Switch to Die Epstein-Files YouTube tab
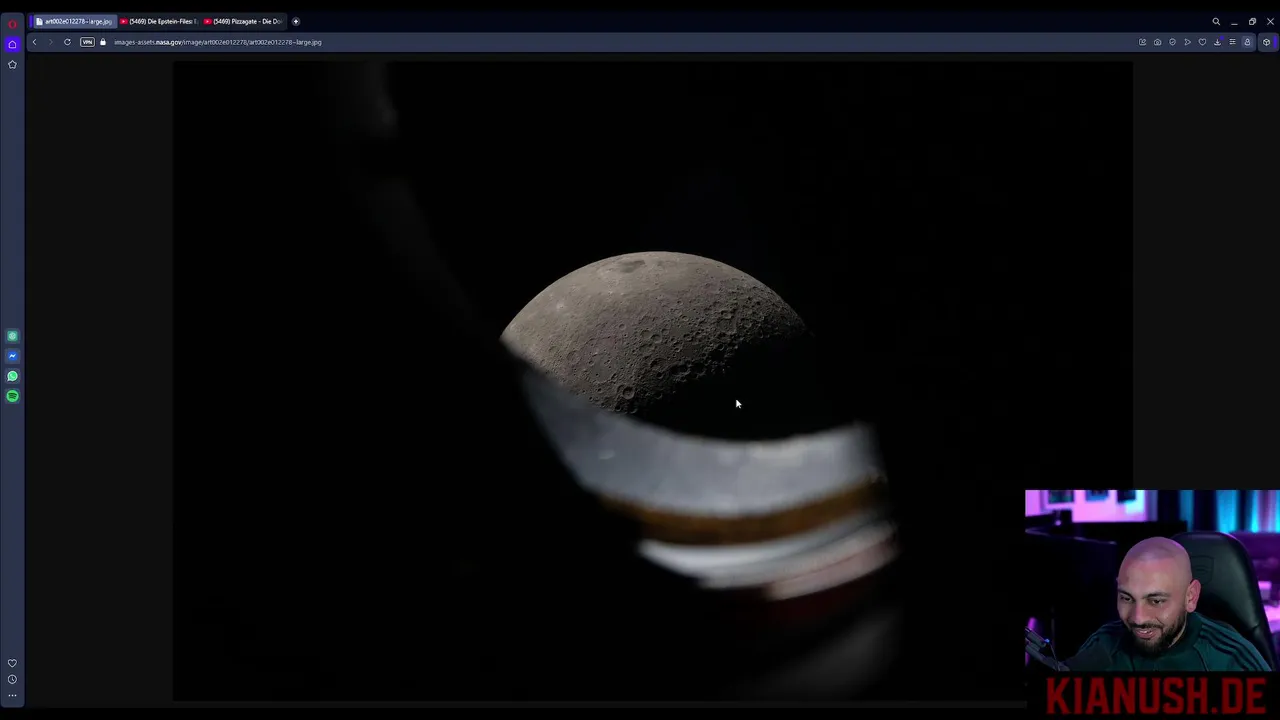The width and height of the screenshot is (1280, 720). click(158, 21)
